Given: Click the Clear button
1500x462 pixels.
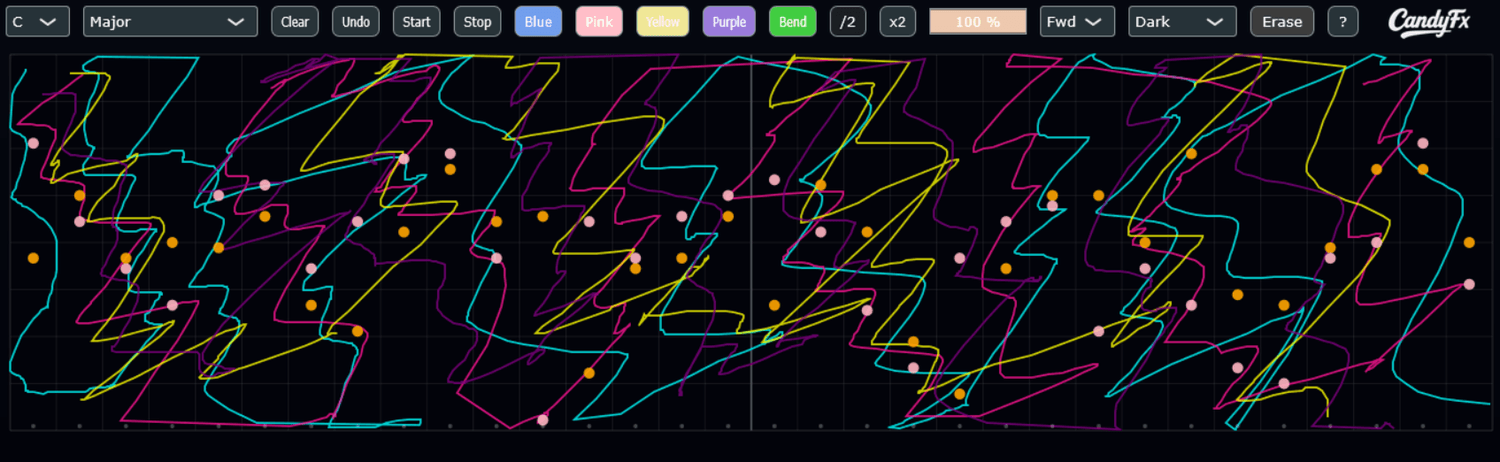Looking at the screenshot, I should coord(295,21).
